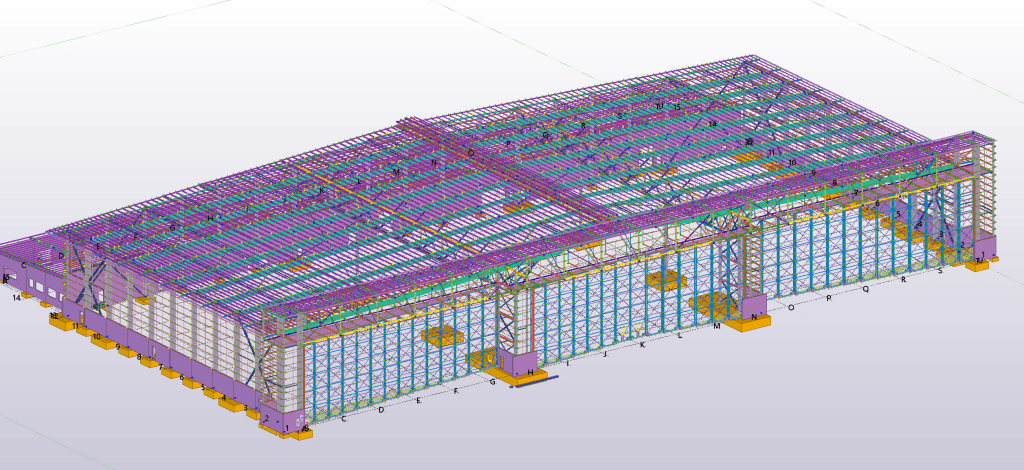Click grid label 6 along left wall base
This screenshot has width=1024, height=470.
click(x=181, y=377)
